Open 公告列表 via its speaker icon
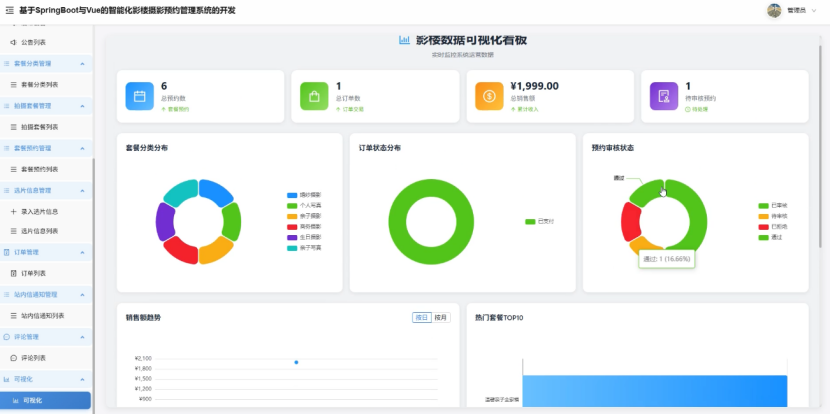This screenshot has height=414, width=830. point(14,42)
